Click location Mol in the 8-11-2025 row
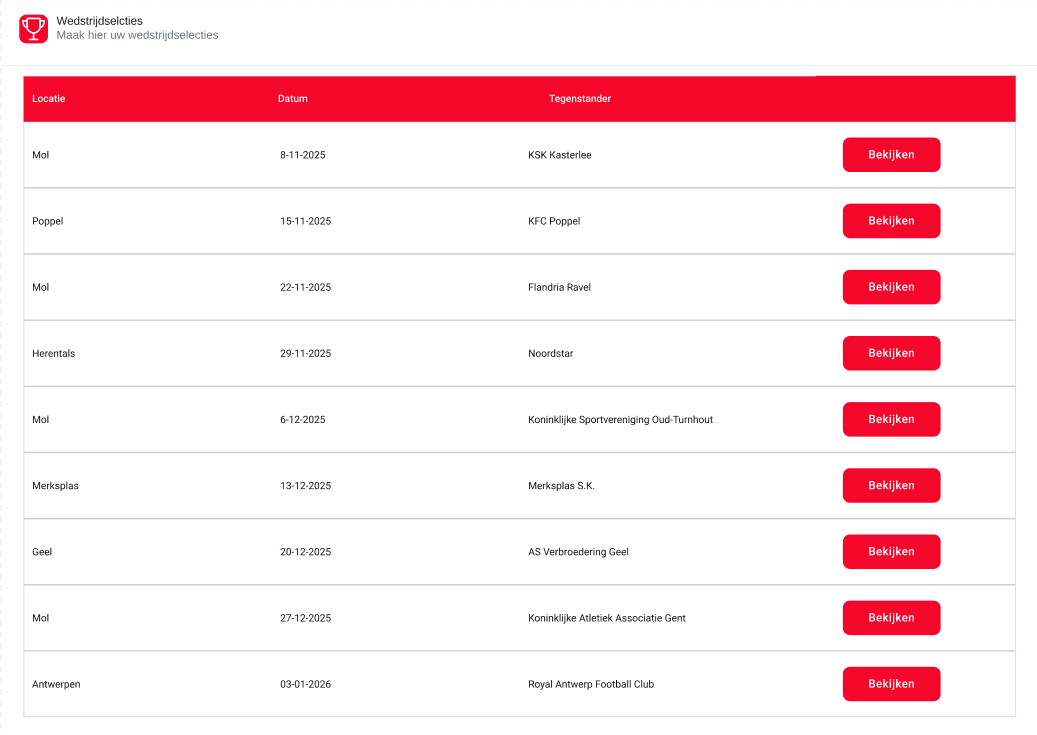Image resolution: width=1037 pixels, height=735 pixels. 40,155
